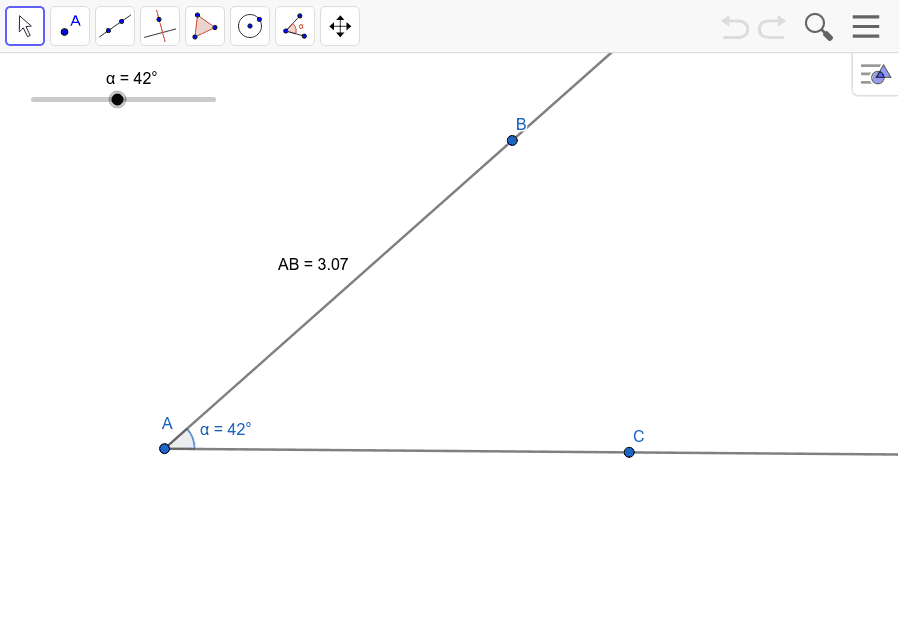Open the search magnifier
Viewport: 900px width, 622px height.
pyautogui.click(x=818, y=27)
